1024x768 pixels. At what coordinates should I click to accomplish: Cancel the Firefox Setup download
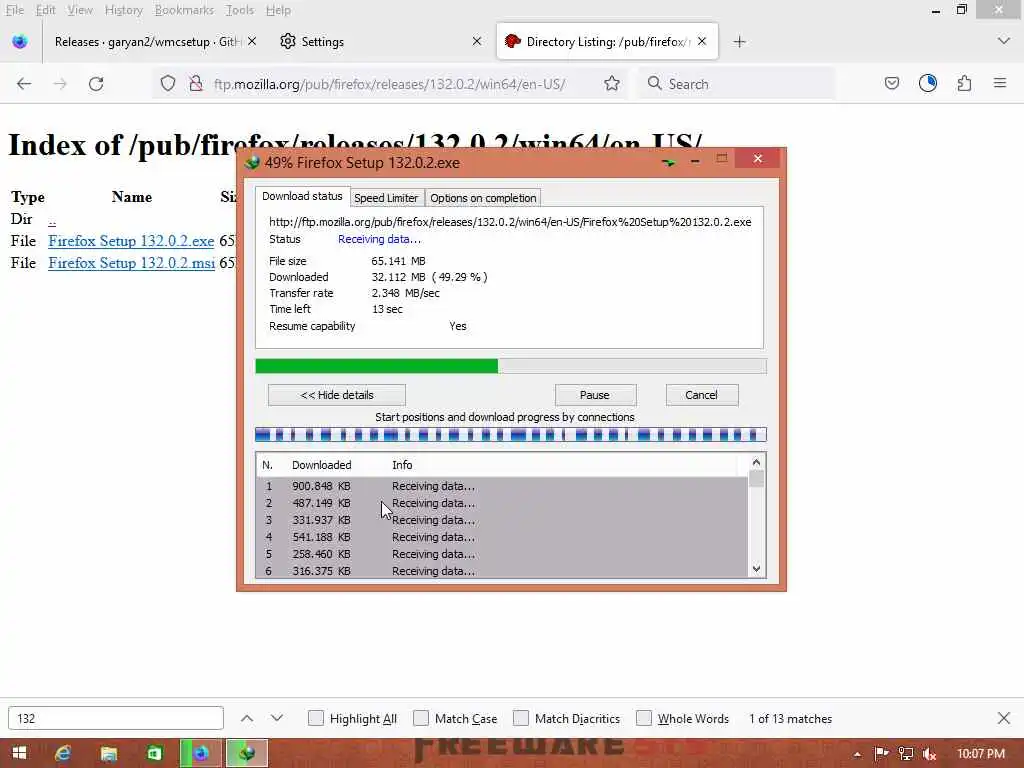point(701,395)
